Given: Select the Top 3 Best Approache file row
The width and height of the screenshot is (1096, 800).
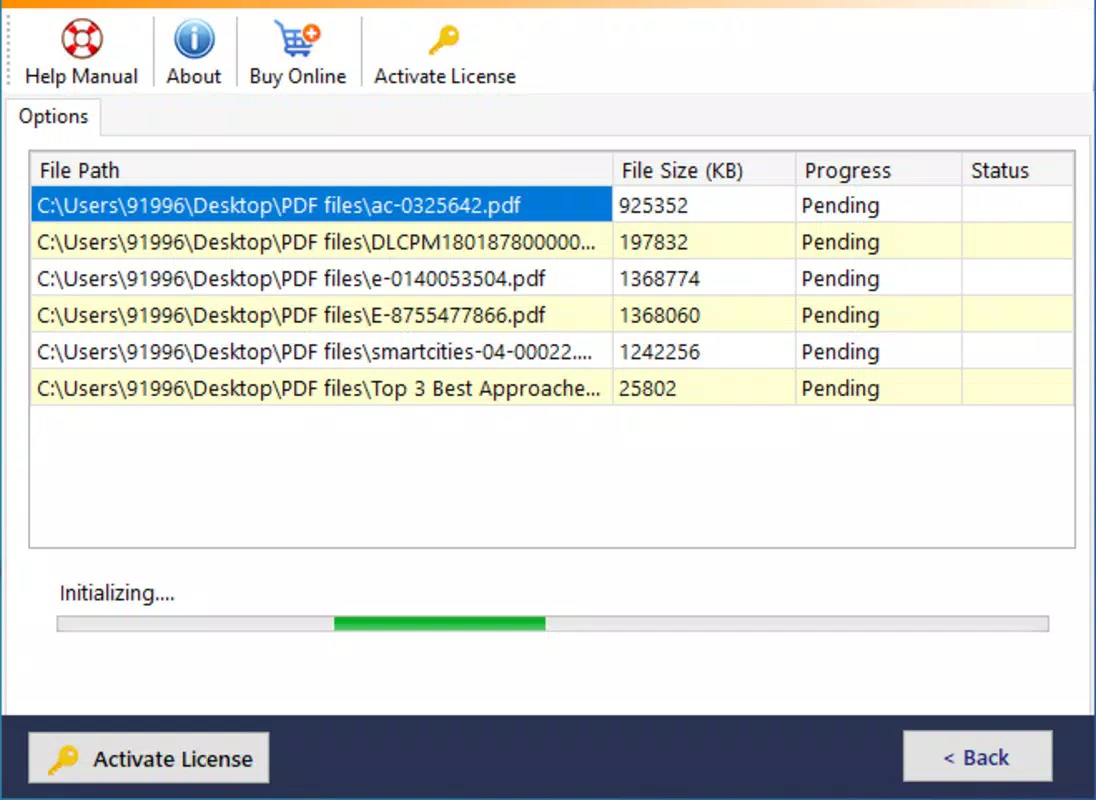Looking at the screenshot, I should 552,388.
